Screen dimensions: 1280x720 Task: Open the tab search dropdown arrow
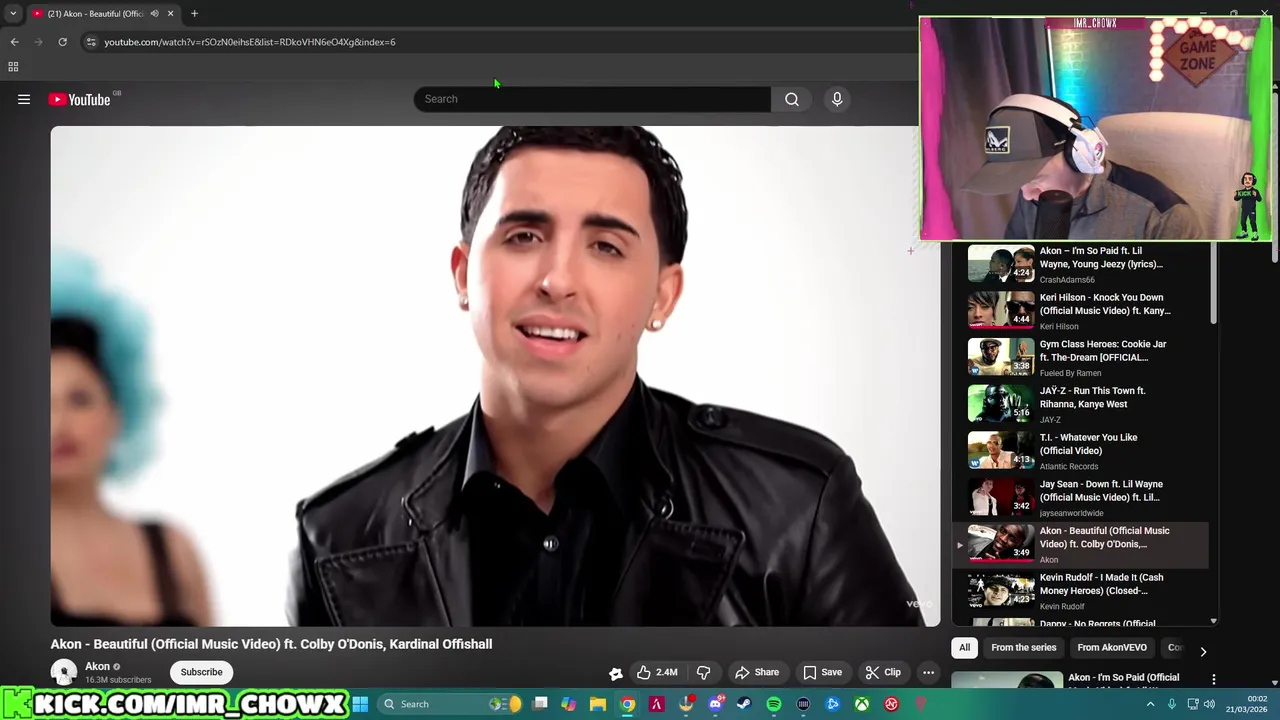[x=13, y=14]
